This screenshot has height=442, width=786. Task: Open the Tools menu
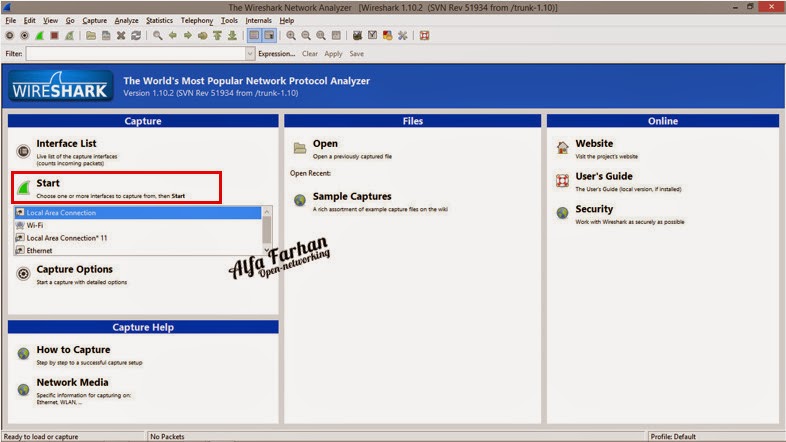229,21
